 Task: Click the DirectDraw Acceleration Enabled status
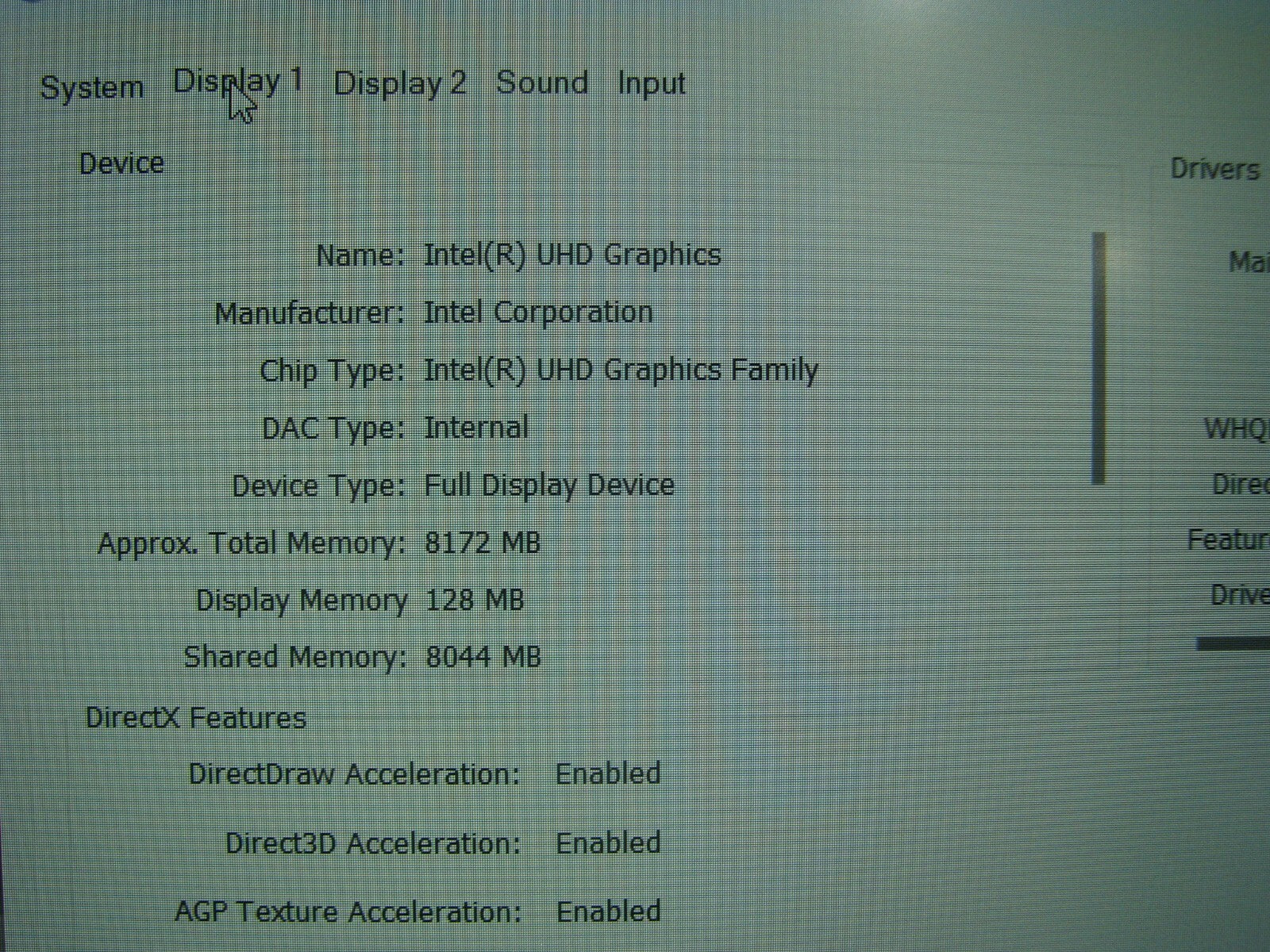(608, 773)
